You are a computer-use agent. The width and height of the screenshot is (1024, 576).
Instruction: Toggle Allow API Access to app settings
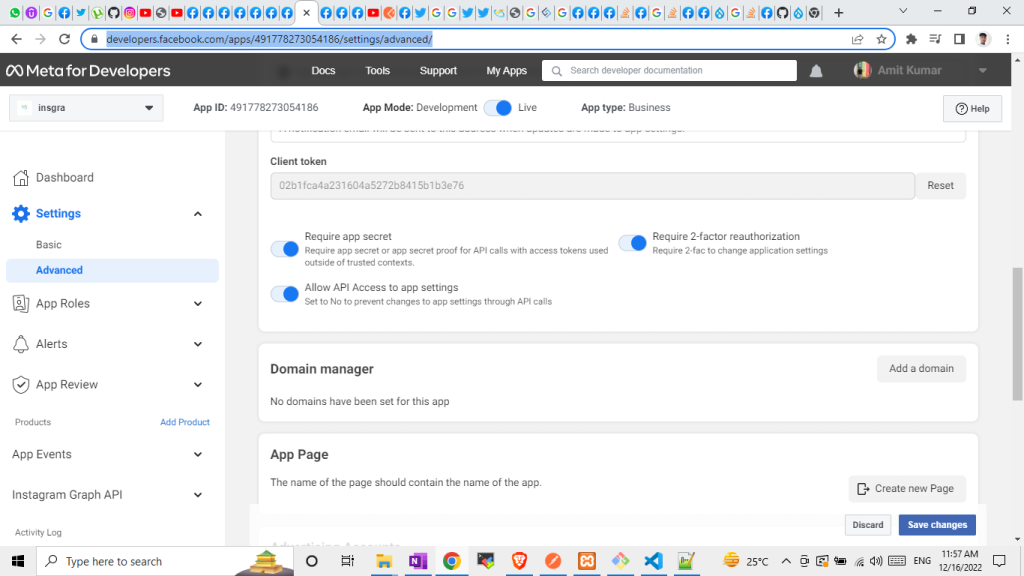(x=285, y=294)
